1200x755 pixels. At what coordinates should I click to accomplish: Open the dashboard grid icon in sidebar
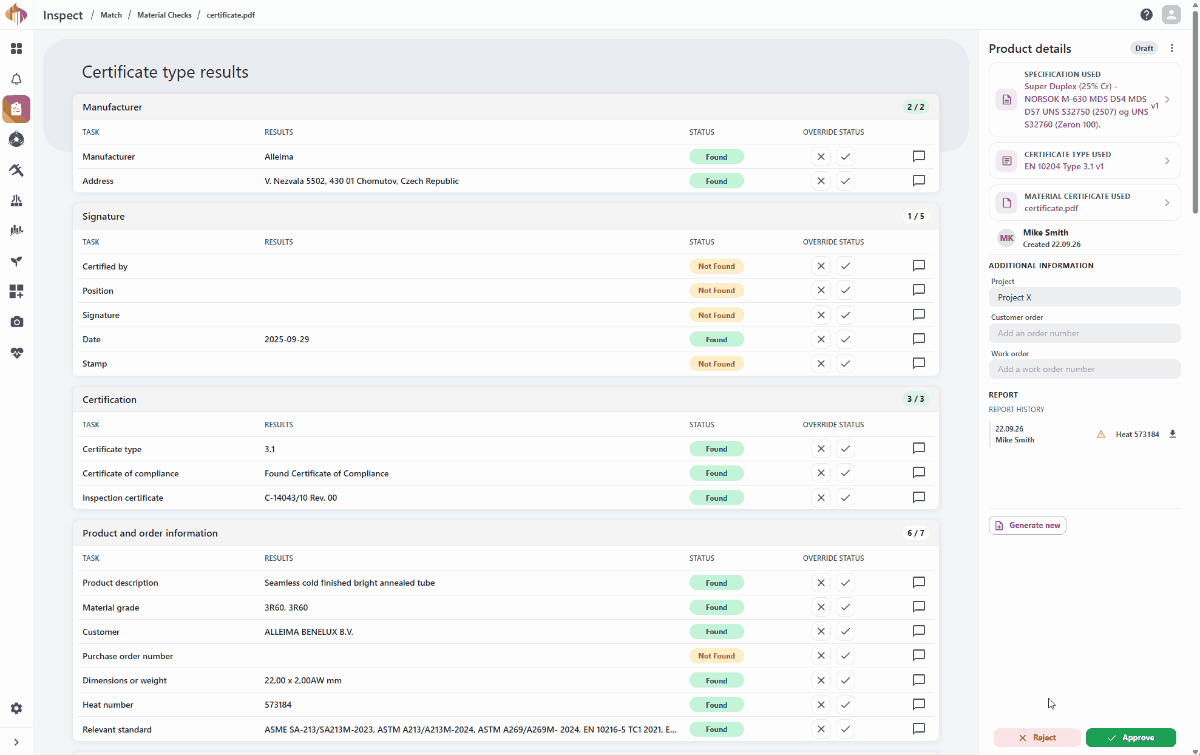click(x=16, y=48)
